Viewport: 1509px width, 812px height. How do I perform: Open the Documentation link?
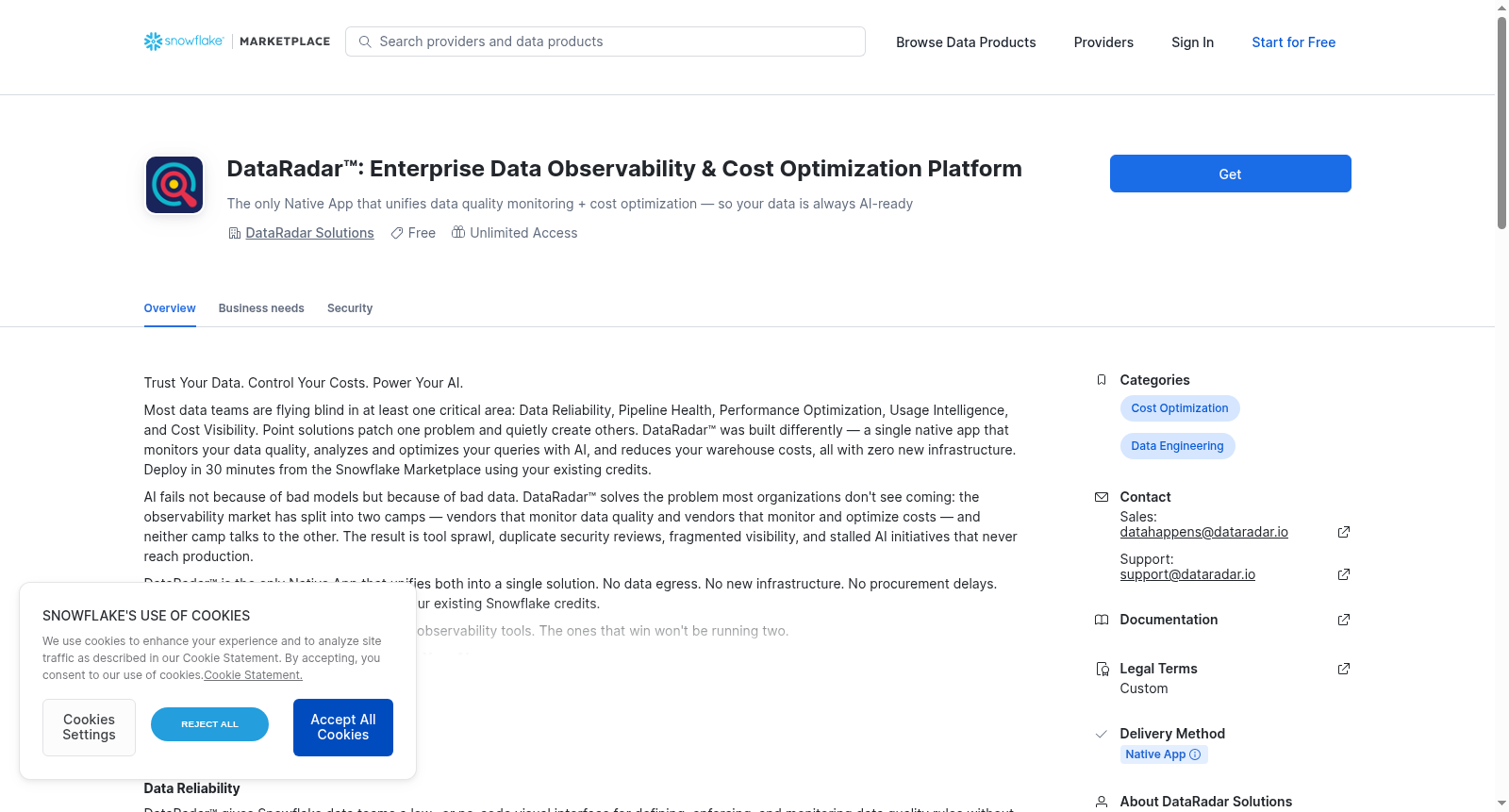pos(1169,620)
